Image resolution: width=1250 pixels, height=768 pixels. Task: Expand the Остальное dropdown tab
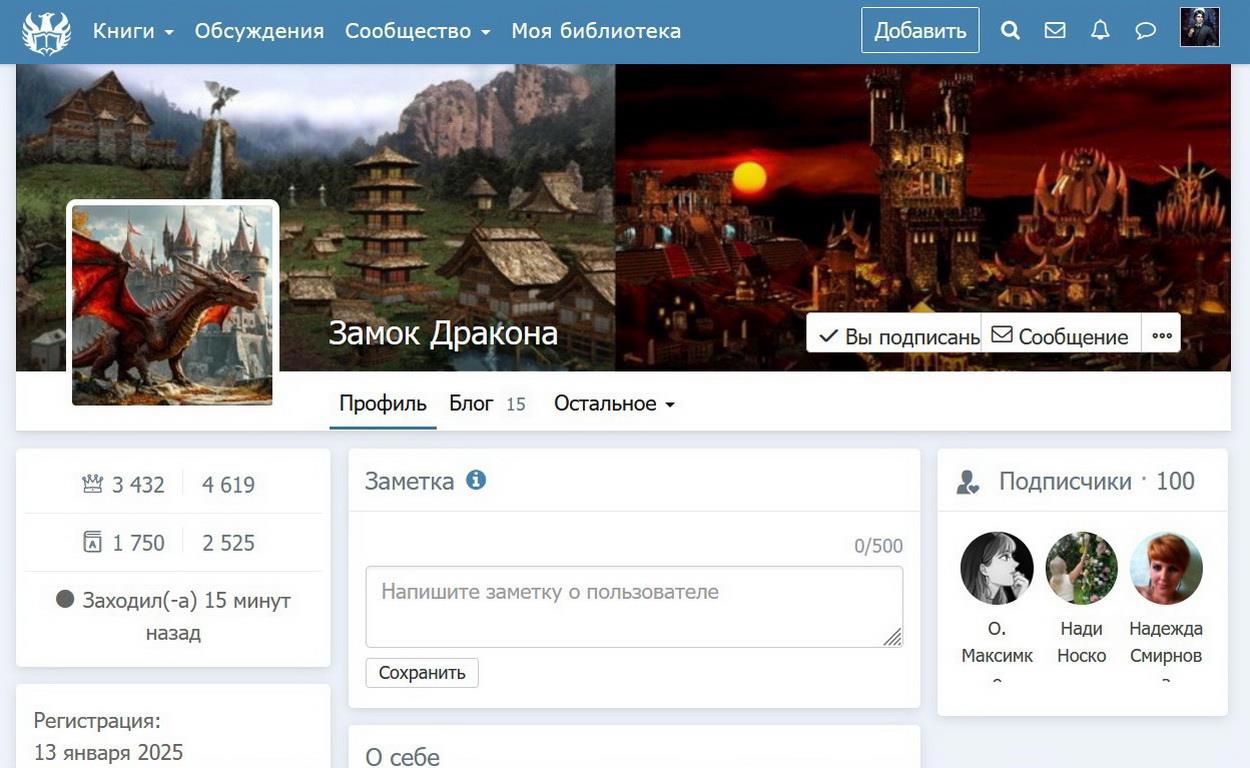[614, 404]
